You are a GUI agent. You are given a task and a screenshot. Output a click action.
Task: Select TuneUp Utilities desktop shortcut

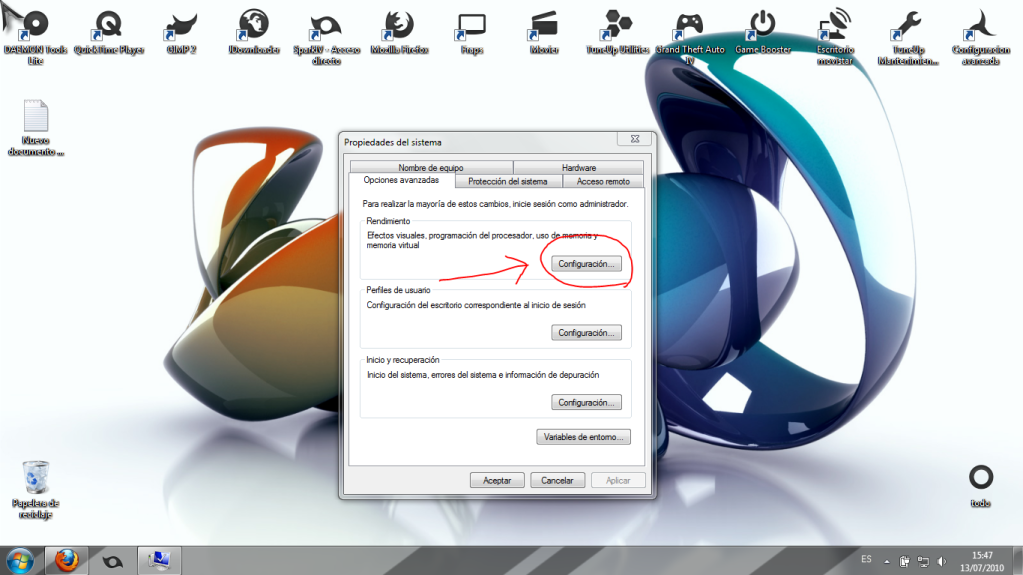pyautogui.click(x=618, y=27)
